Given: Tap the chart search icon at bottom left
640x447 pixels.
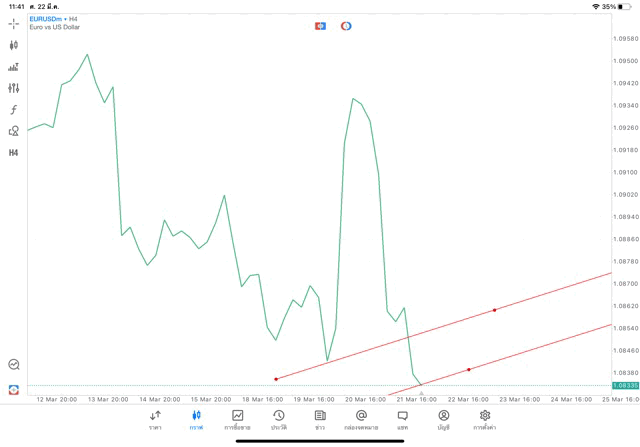Looking at the screenshot, I should pyautogui.click(x=14, y=365).
